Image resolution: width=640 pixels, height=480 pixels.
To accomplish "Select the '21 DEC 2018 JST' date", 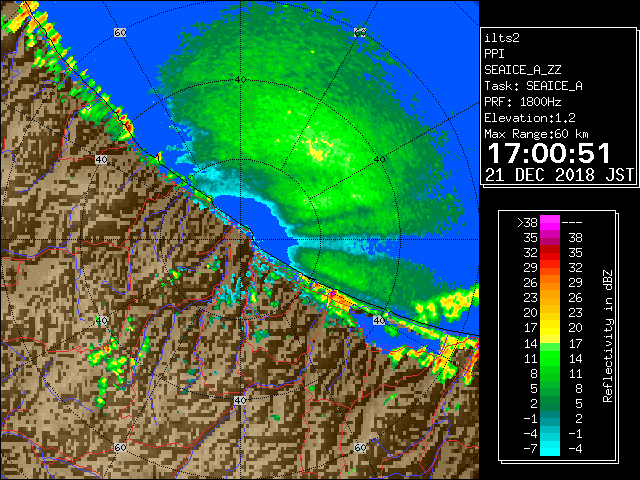I will [x=559, y=175].
